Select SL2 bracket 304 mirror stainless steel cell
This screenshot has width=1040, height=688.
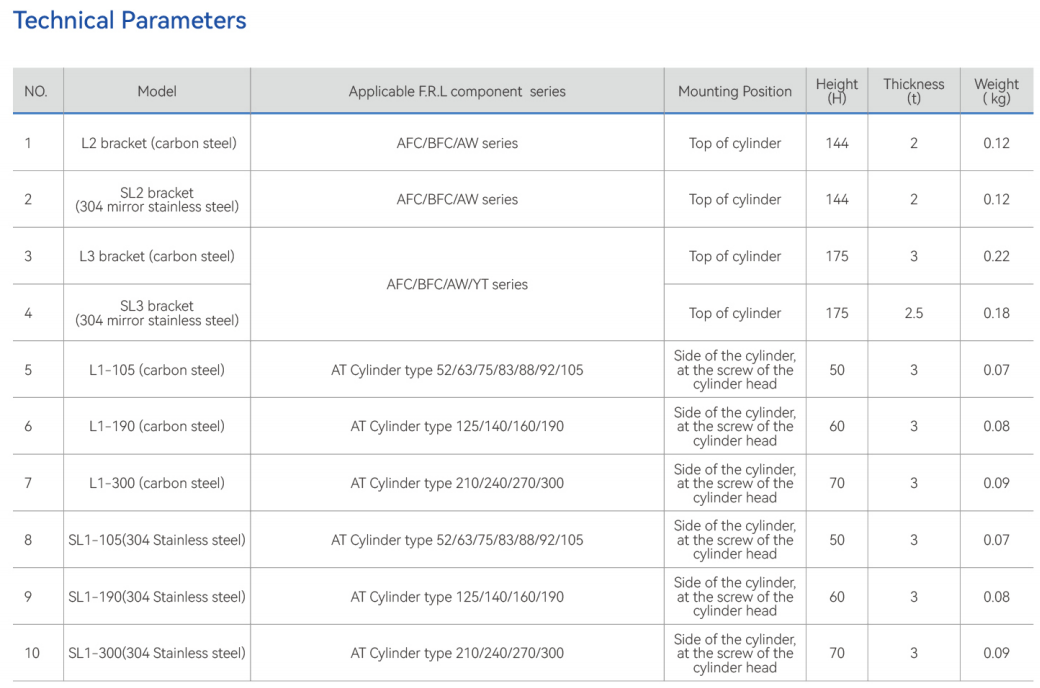(157, 200)
